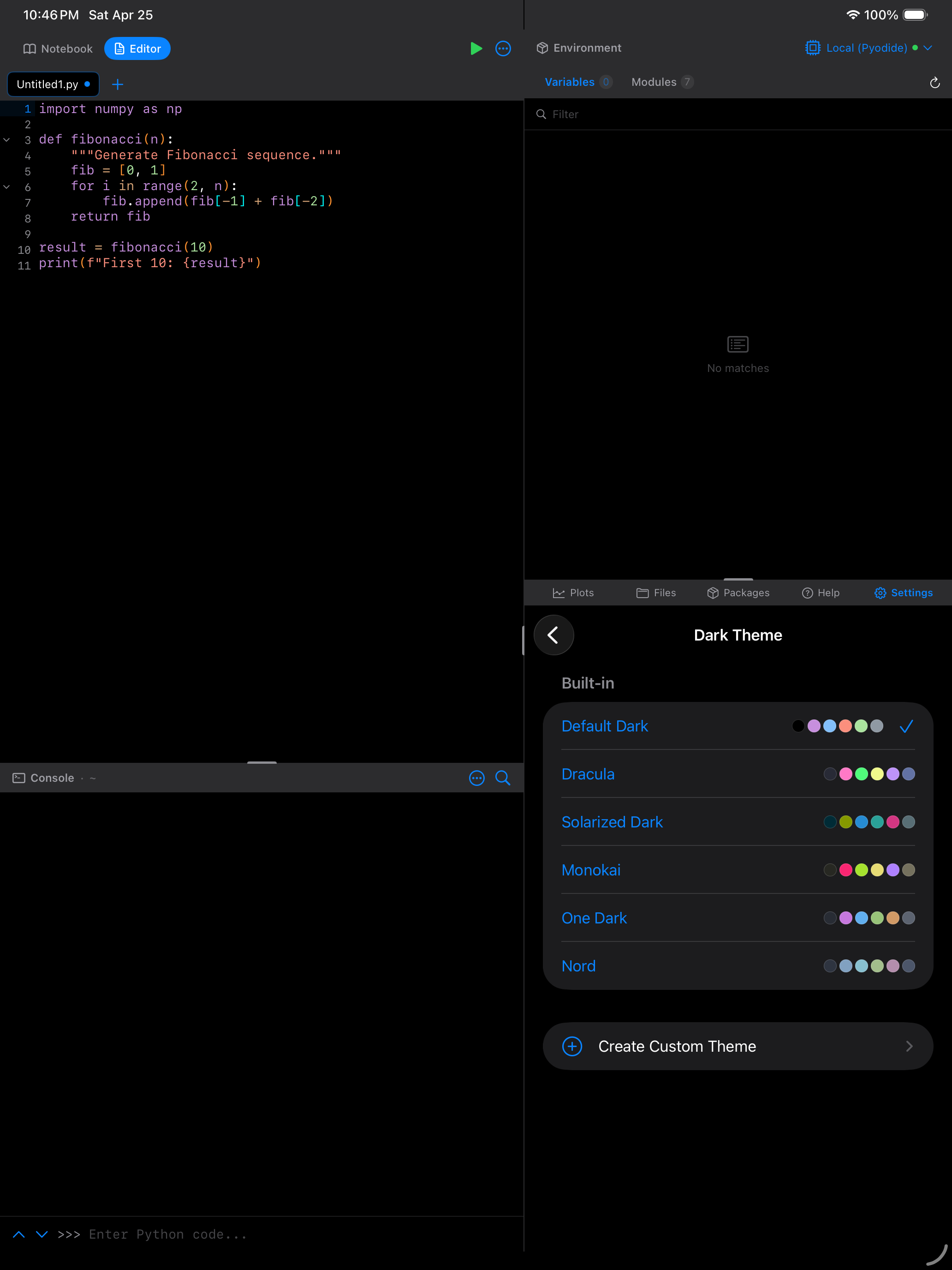Go to previous console history command

pos(19,1234)
